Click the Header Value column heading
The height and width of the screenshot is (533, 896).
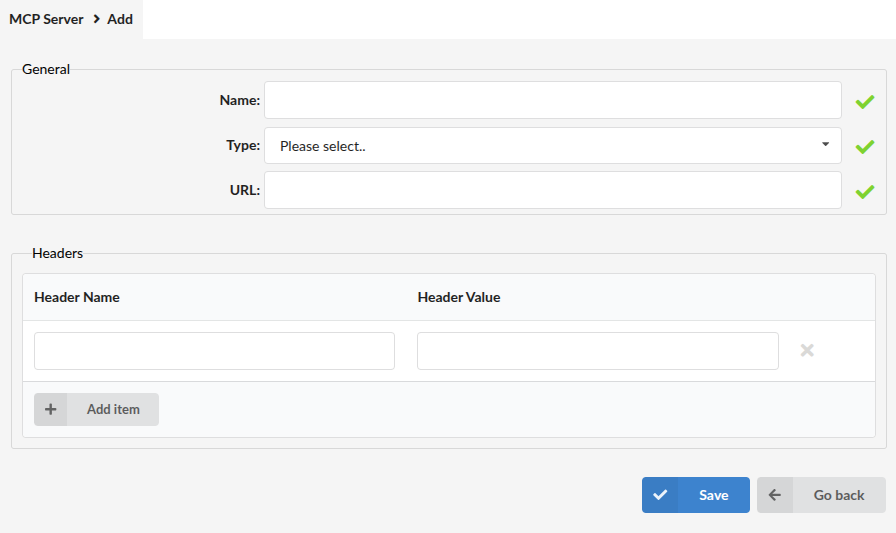[x=459, y=297]
